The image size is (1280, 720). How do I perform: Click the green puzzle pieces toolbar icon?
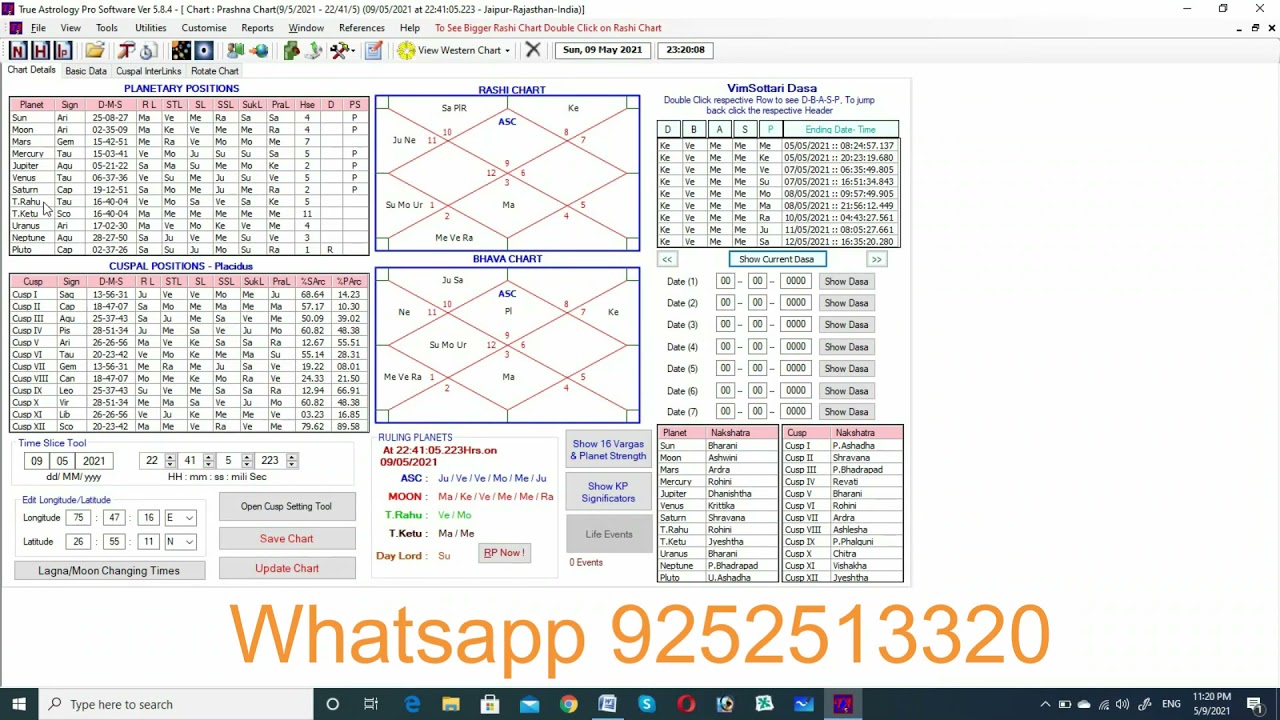[292, 50]
